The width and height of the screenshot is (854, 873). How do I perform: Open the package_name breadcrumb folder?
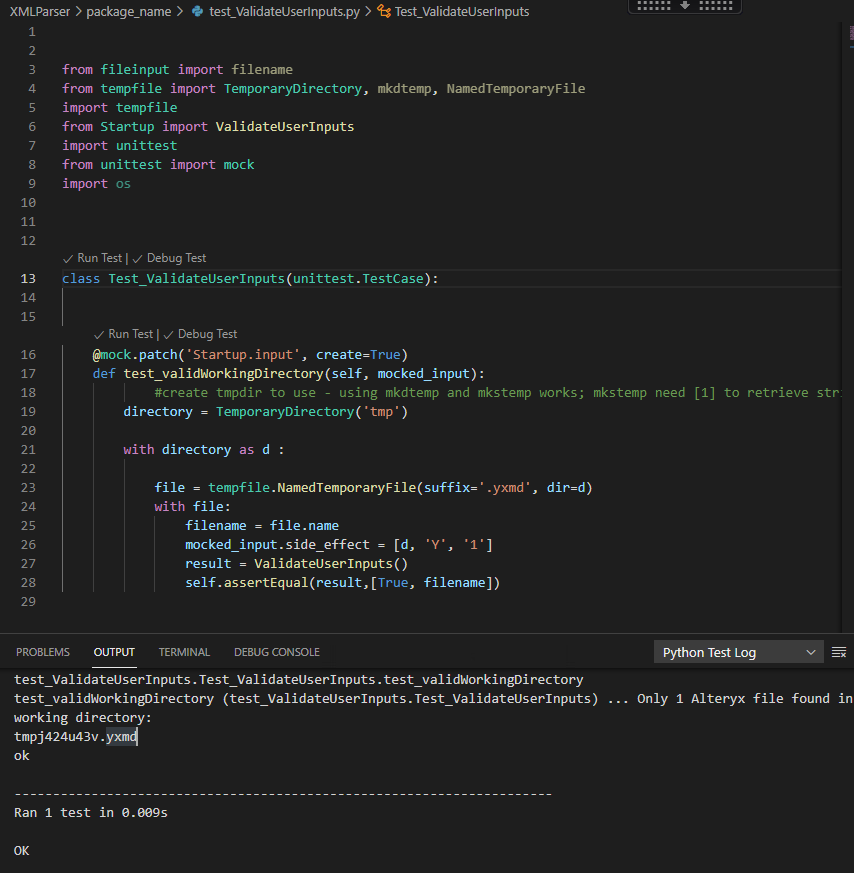click(129, 11)
